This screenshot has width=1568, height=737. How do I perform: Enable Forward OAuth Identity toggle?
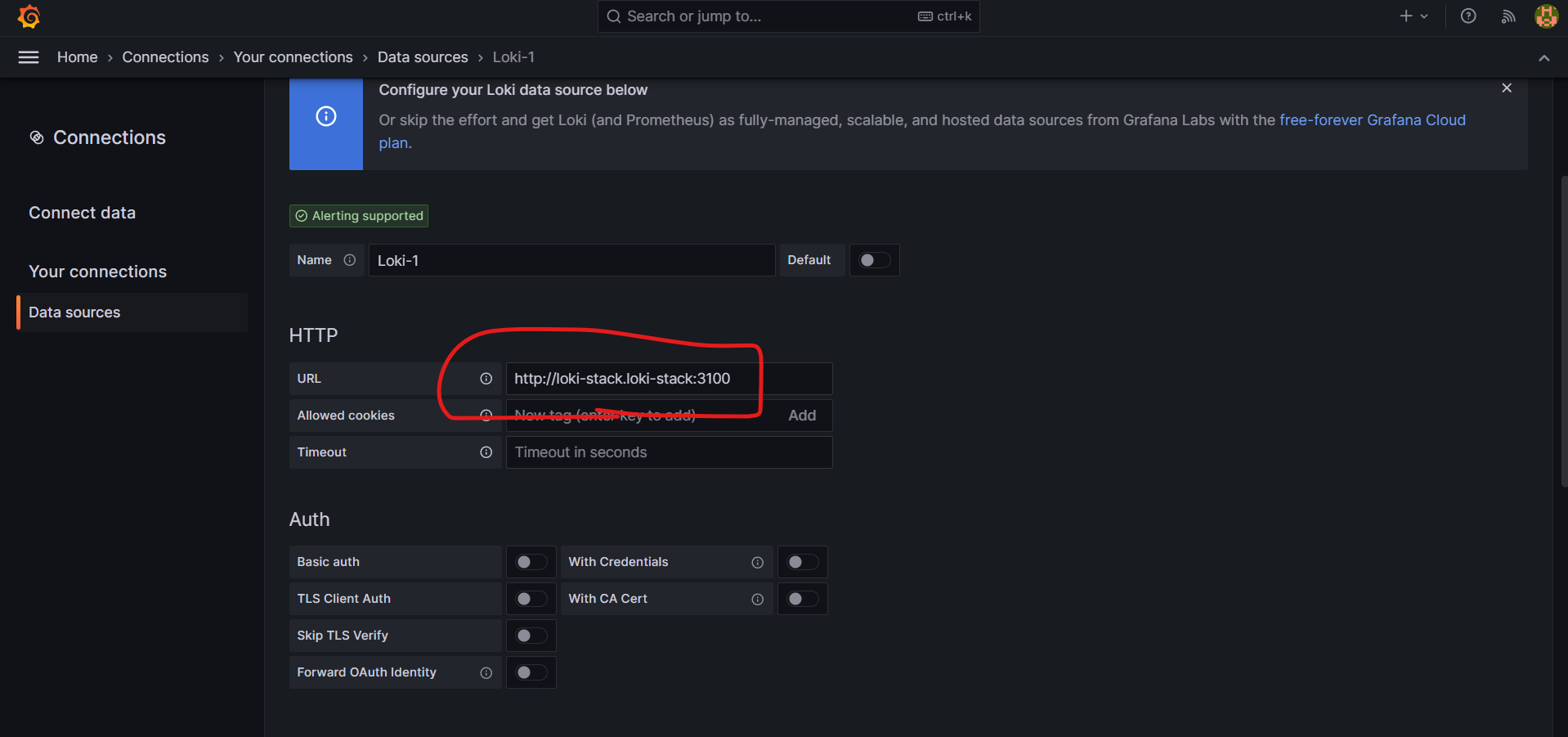[x=531, y=672]
